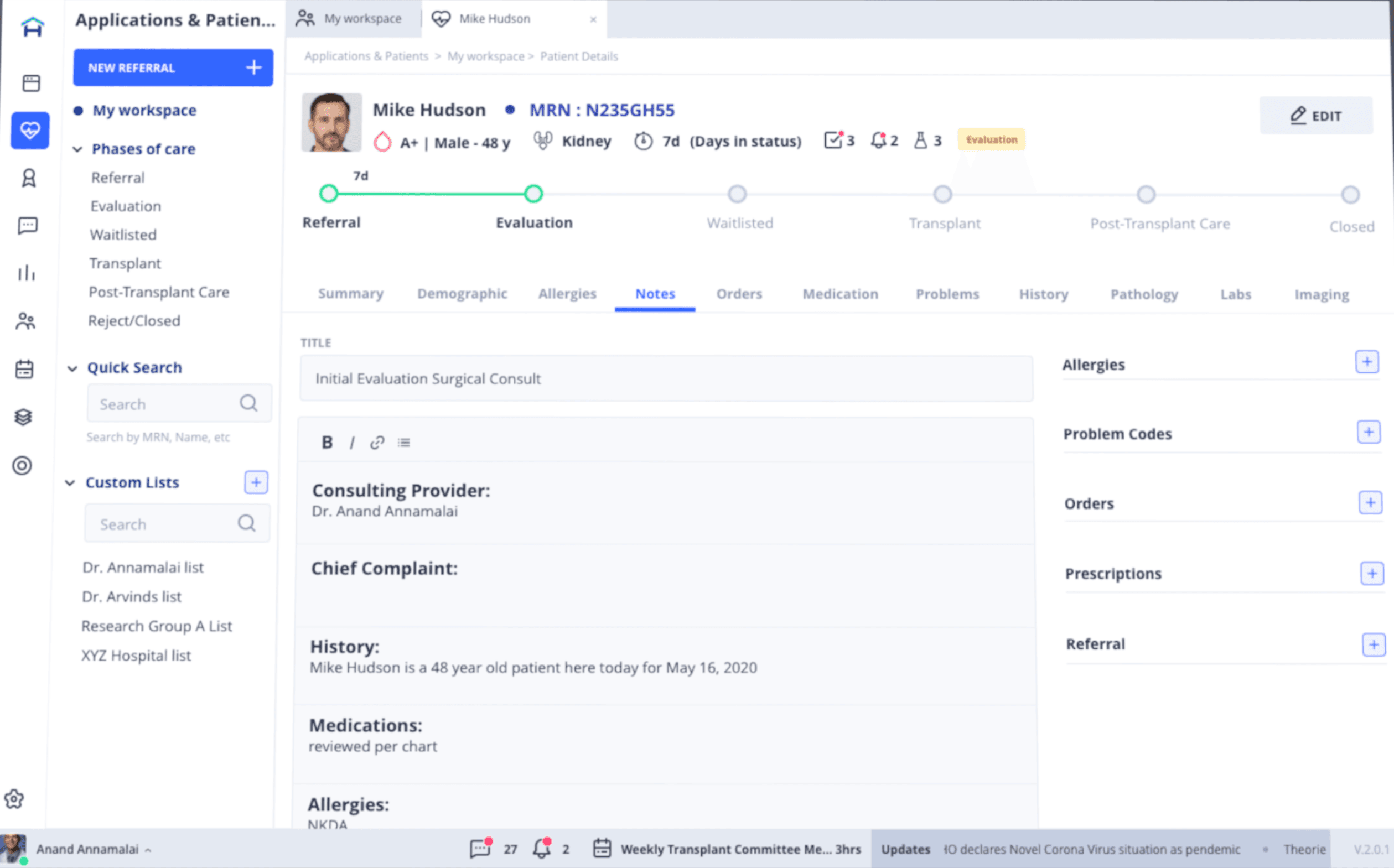The width and height of the screenshot is (1394, 868).
Task: Select the people/teams icon in the sidebar
Action: pos(27,321)
